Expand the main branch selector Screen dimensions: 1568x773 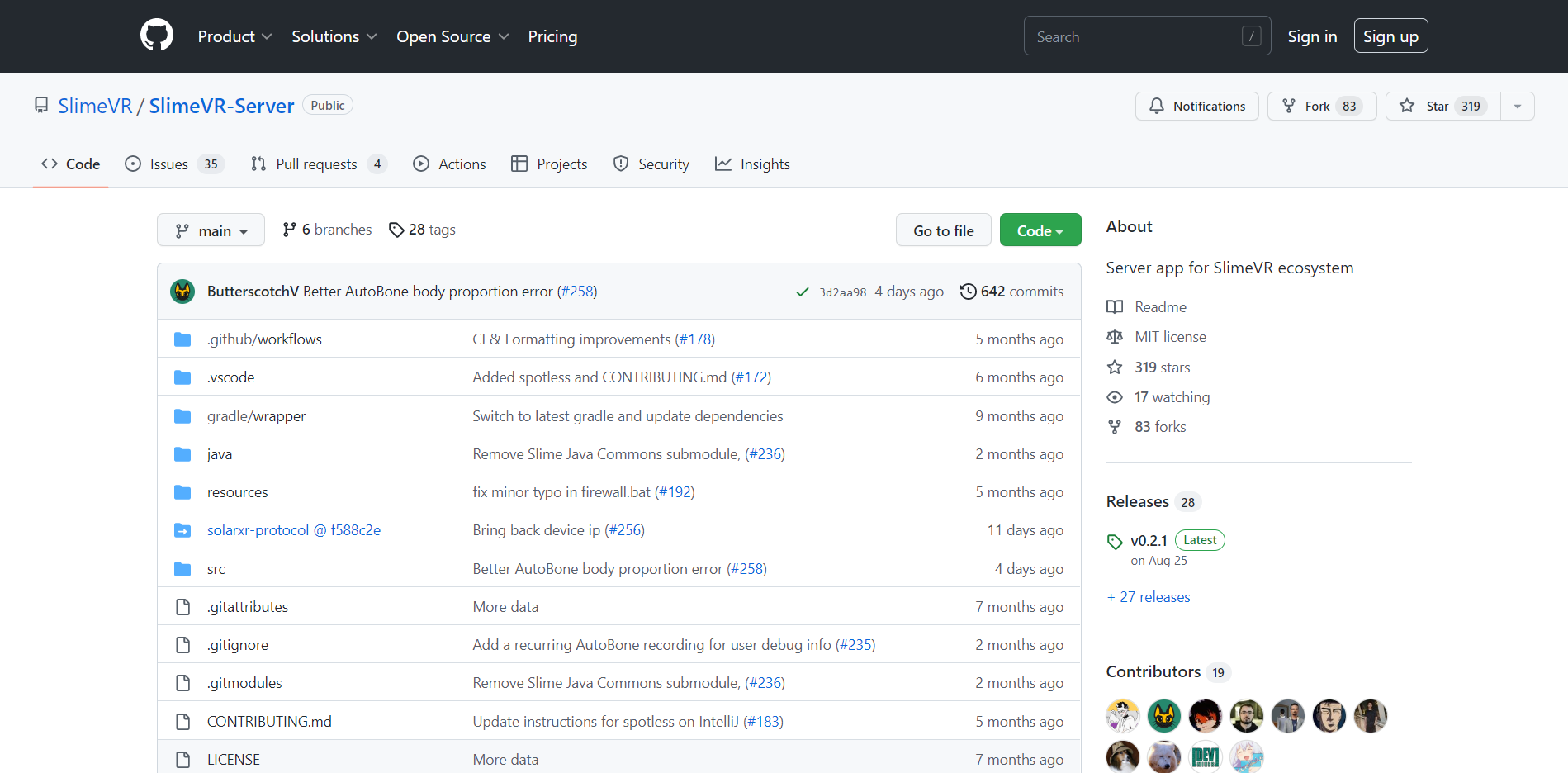coord(211,230)
